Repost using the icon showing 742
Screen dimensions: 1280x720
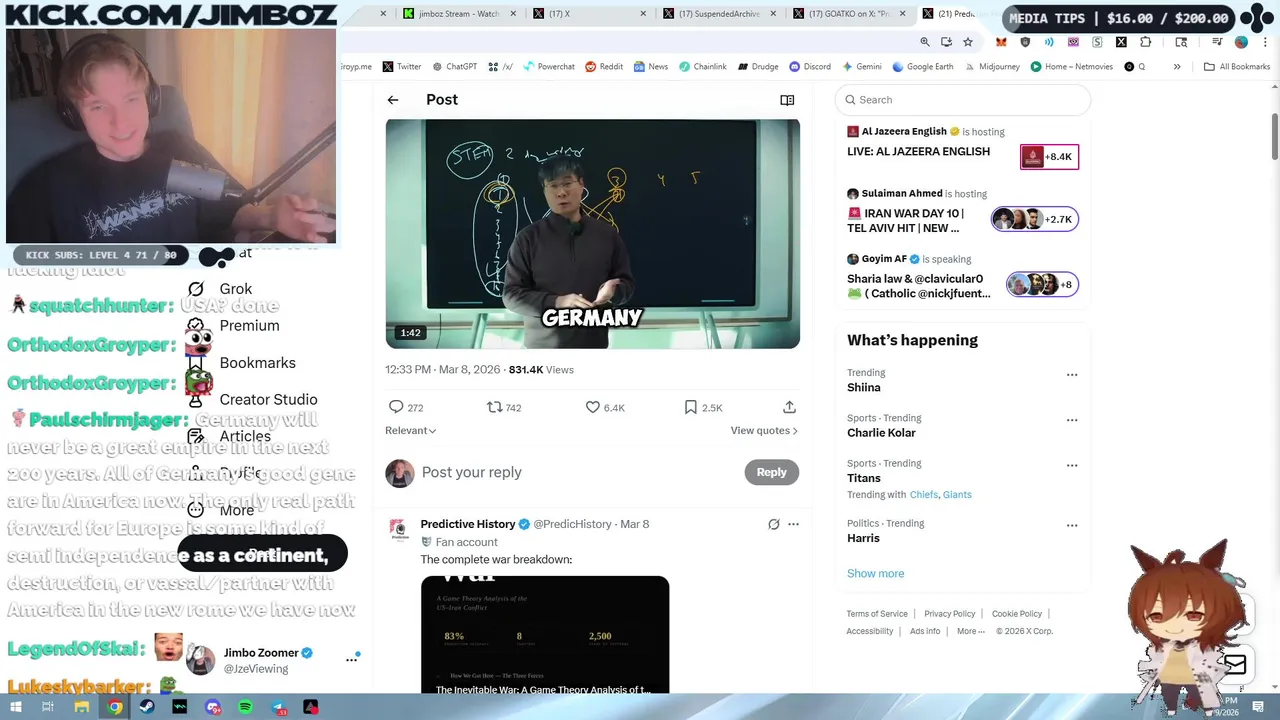pyautogui.click(x=494, y=407)
